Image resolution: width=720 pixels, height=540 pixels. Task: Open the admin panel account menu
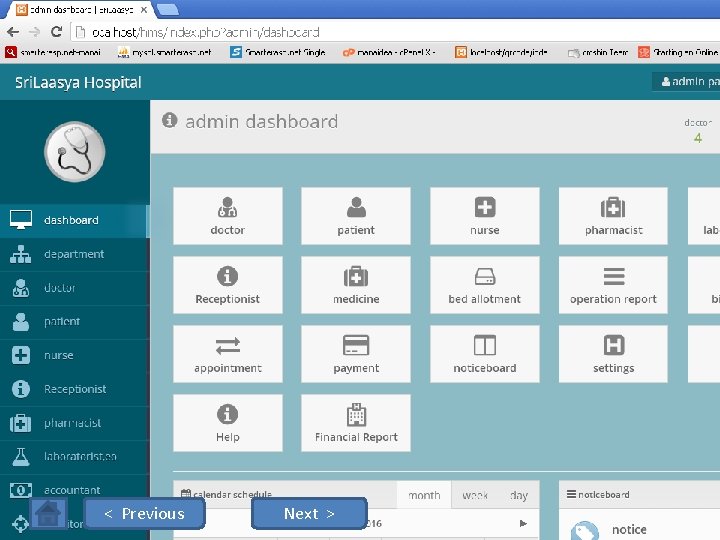tap(686, 82)
